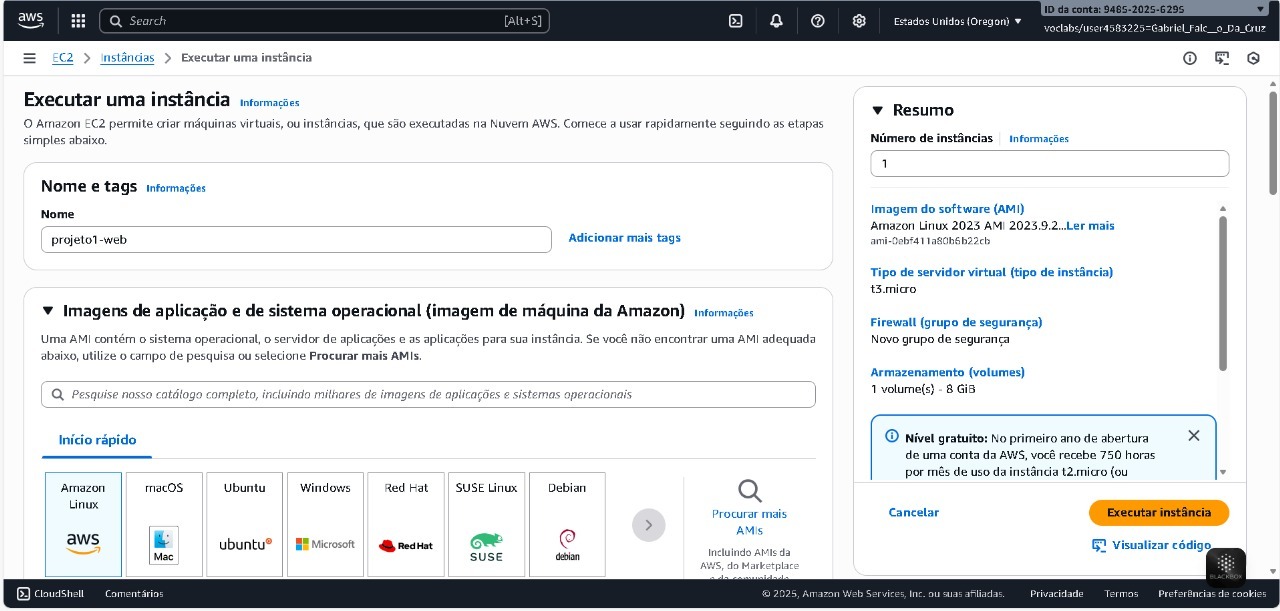
Task: Choose the Windows AMI tile
Action: 325,524
